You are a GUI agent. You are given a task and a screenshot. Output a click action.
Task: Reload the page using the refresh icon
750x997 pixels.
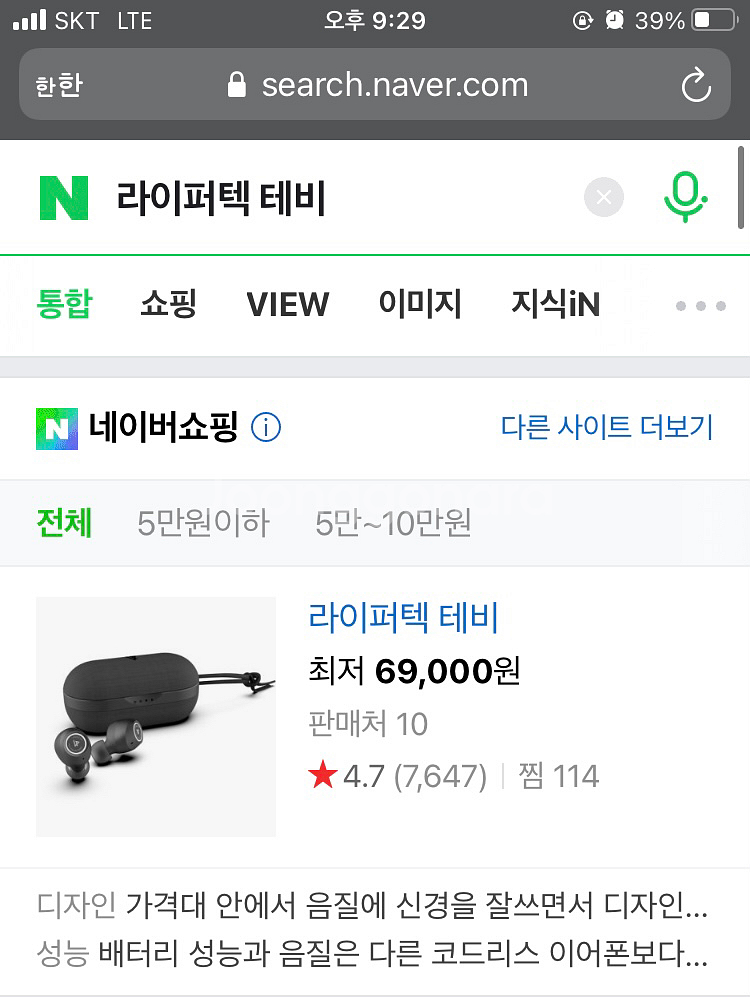[696, 85]
